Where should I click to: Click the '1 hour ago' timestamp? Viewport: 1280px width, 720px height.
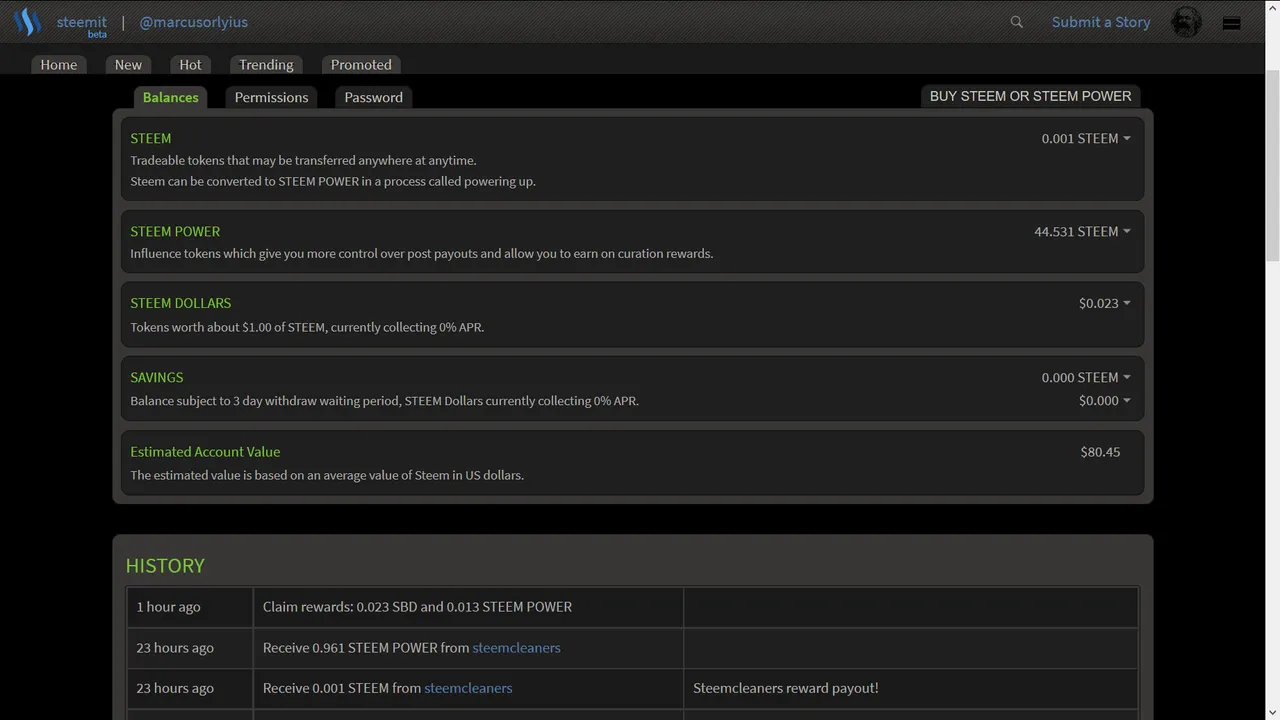pos(168,606)
